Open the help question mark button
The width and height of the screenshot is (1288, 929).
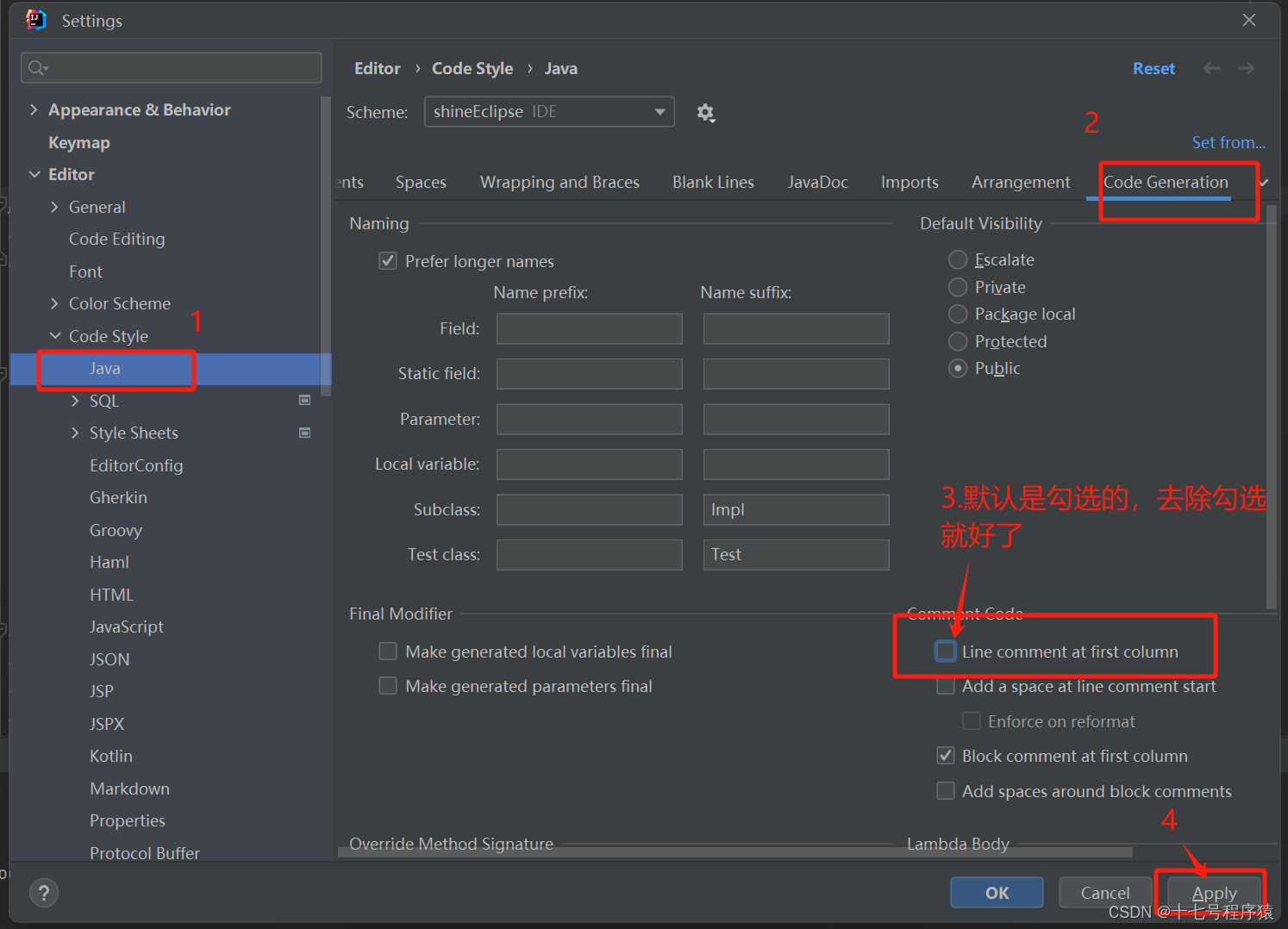coord(44,893)
